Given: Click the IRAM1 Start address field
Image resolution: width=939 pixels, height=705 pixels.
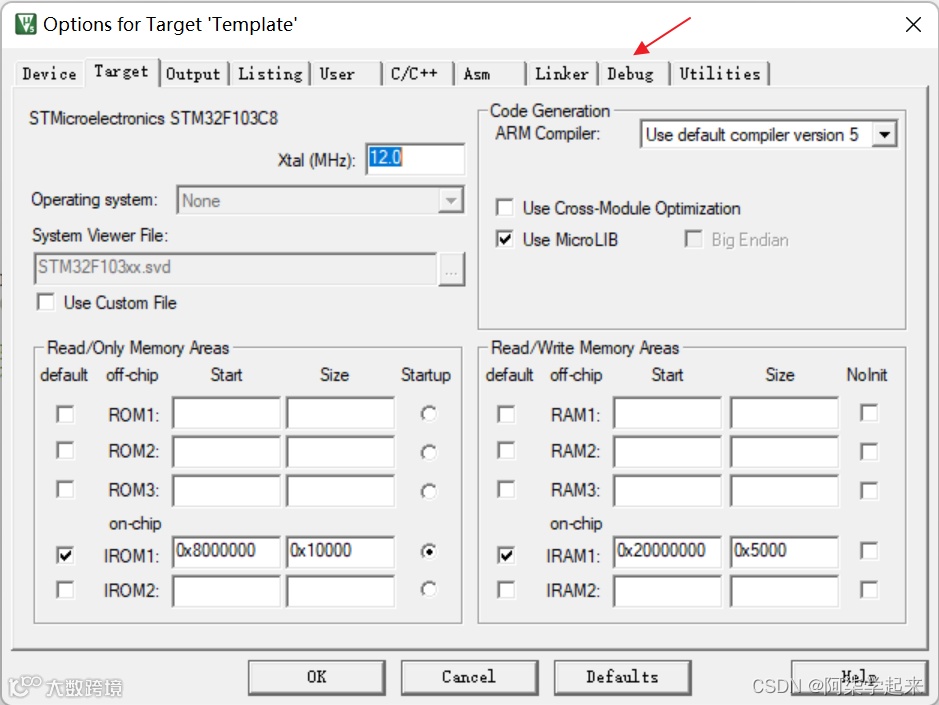Looking at the screenshot, I should point(667,552).
